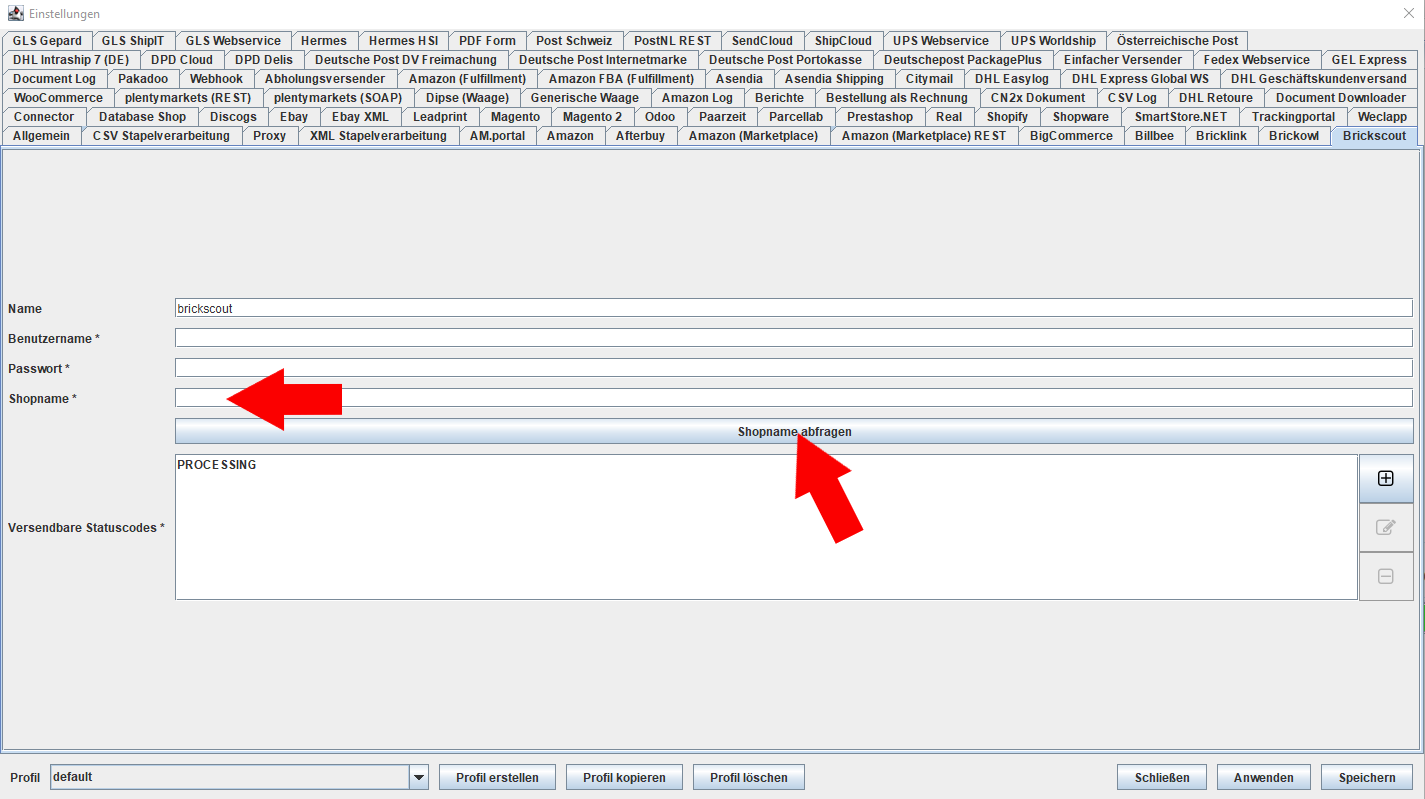Click the application icon in title bar

pyautogui.click(x=15, y=14)
